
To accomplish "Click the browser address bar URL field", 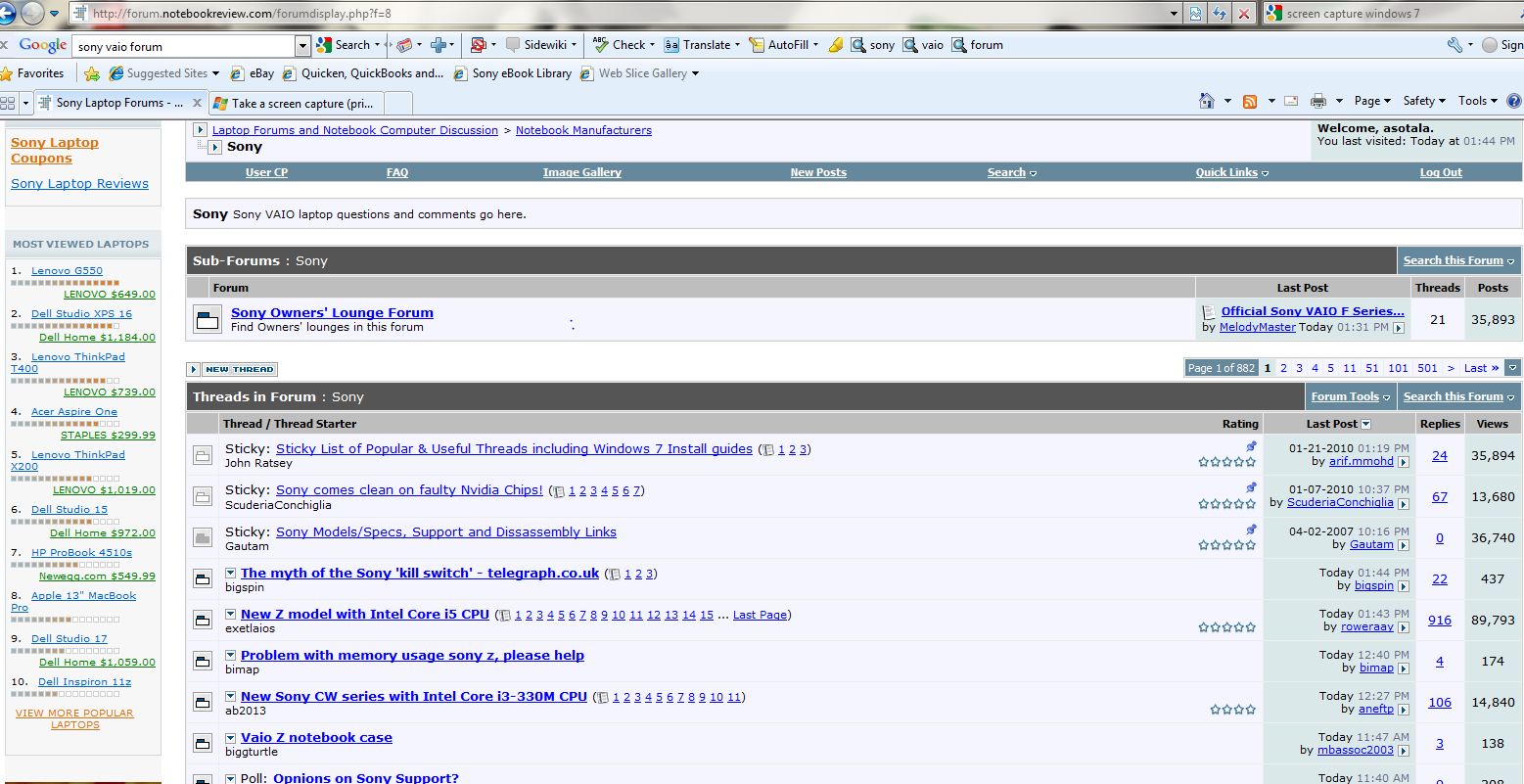I will point(626,14).
